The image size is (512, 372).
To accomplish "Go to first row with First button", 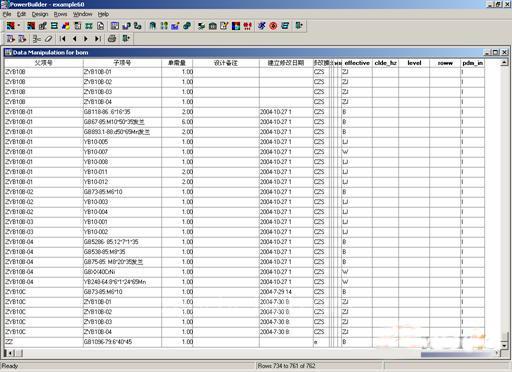I will [62, 39].
